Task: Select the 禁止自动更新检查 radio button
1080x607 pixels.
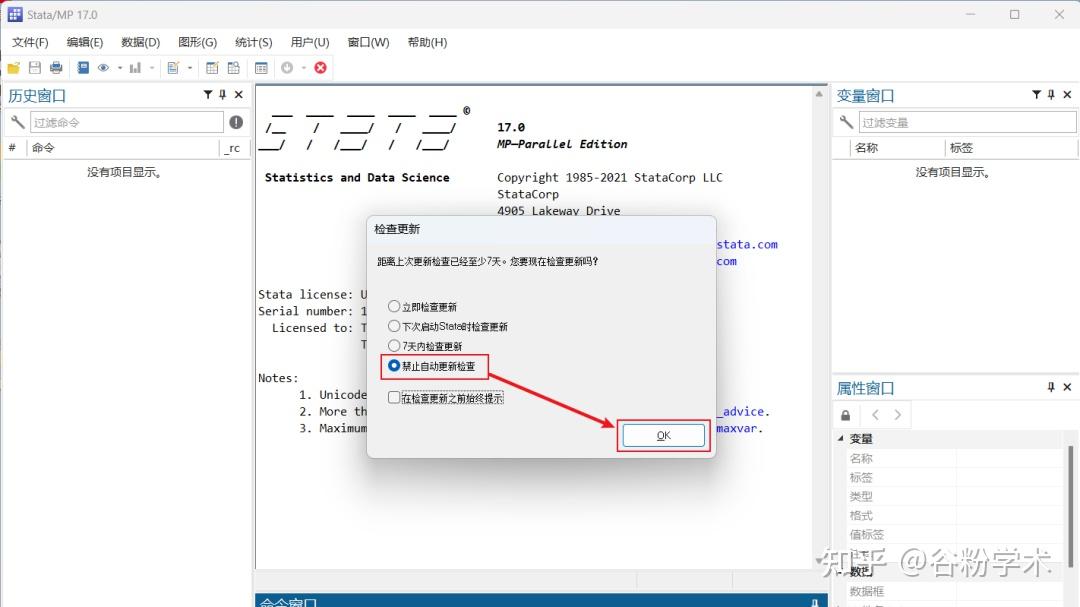Action: click(x=394, y=366)
